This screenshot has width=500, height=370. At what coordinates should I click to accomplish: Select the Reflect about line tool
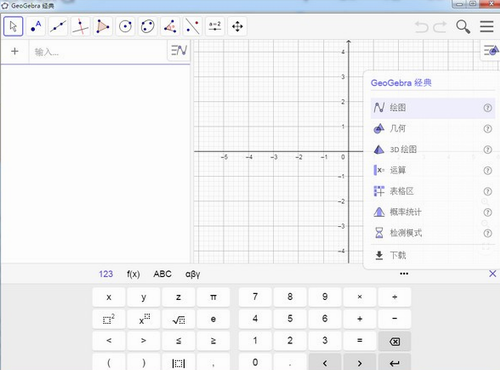pyautogui.click(x=192, y=26)
